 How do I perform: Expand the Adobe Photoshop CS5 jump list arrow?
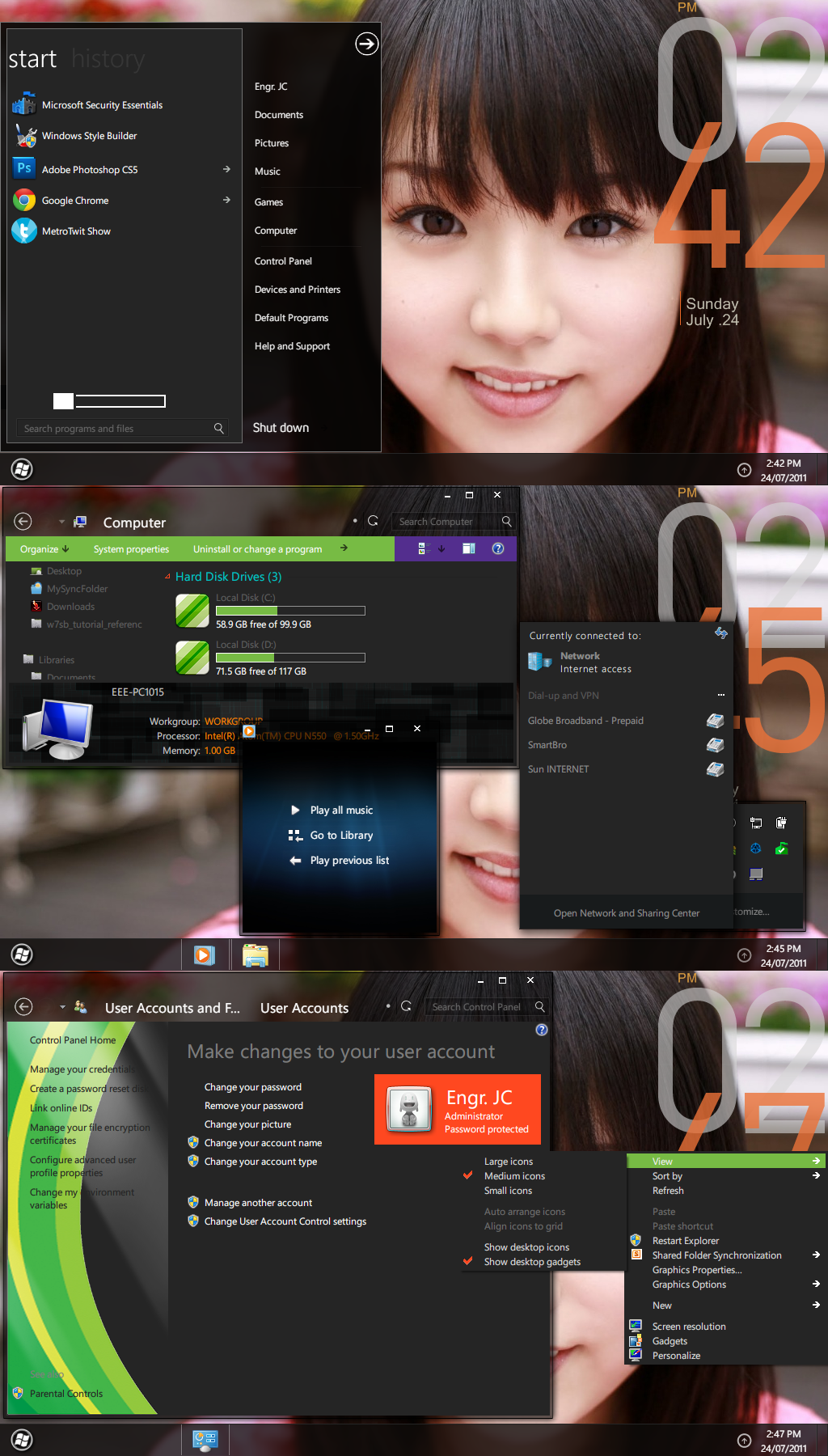(226, 169)
